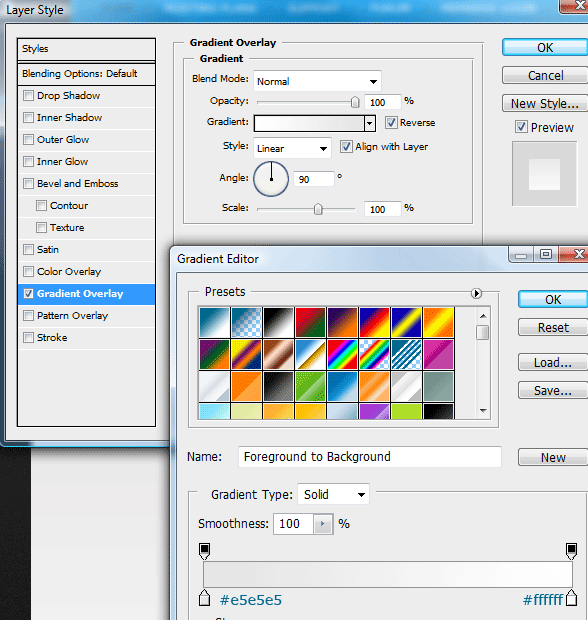The image size is (588, 620).
Task: Open the gradient Style Linear dropdown
Action: 292,148
